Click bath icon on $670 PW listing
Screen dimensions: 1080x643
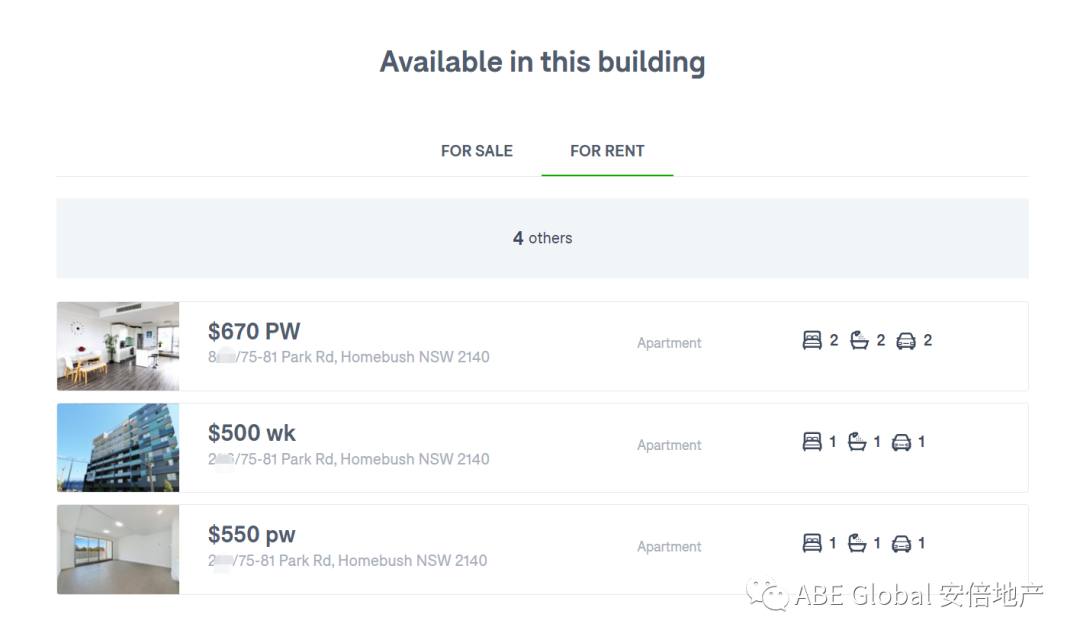point(859,341)
